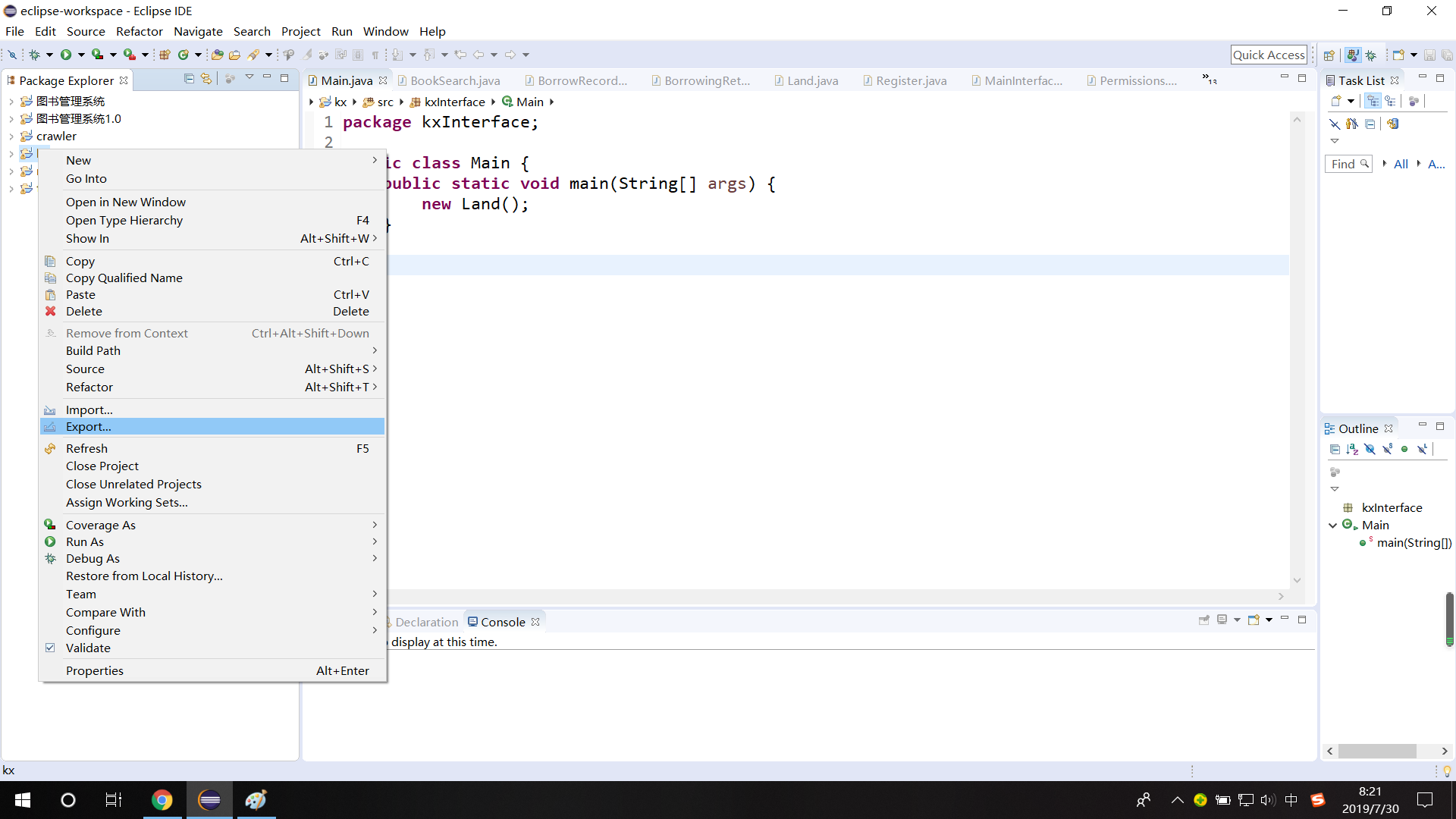Click the Outline horizontal scrollbar thumb

coord(1376,751)
